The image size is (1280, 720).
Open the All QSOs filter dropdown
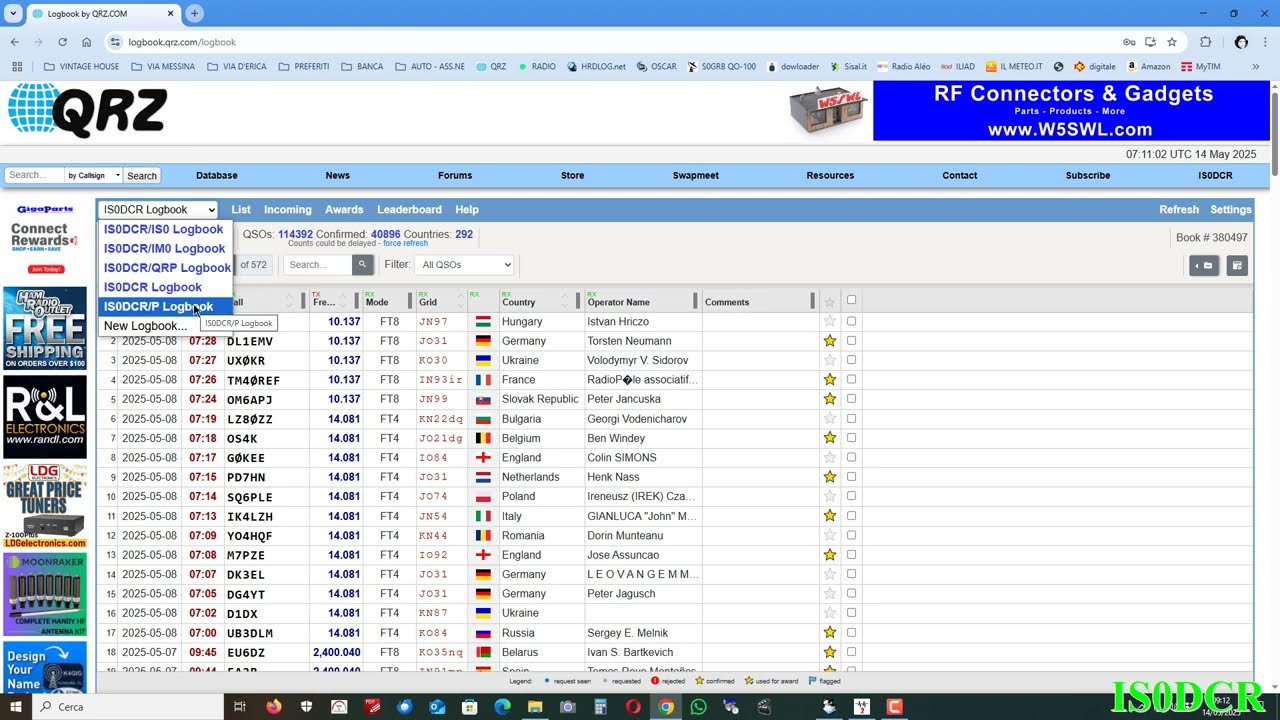464,264
